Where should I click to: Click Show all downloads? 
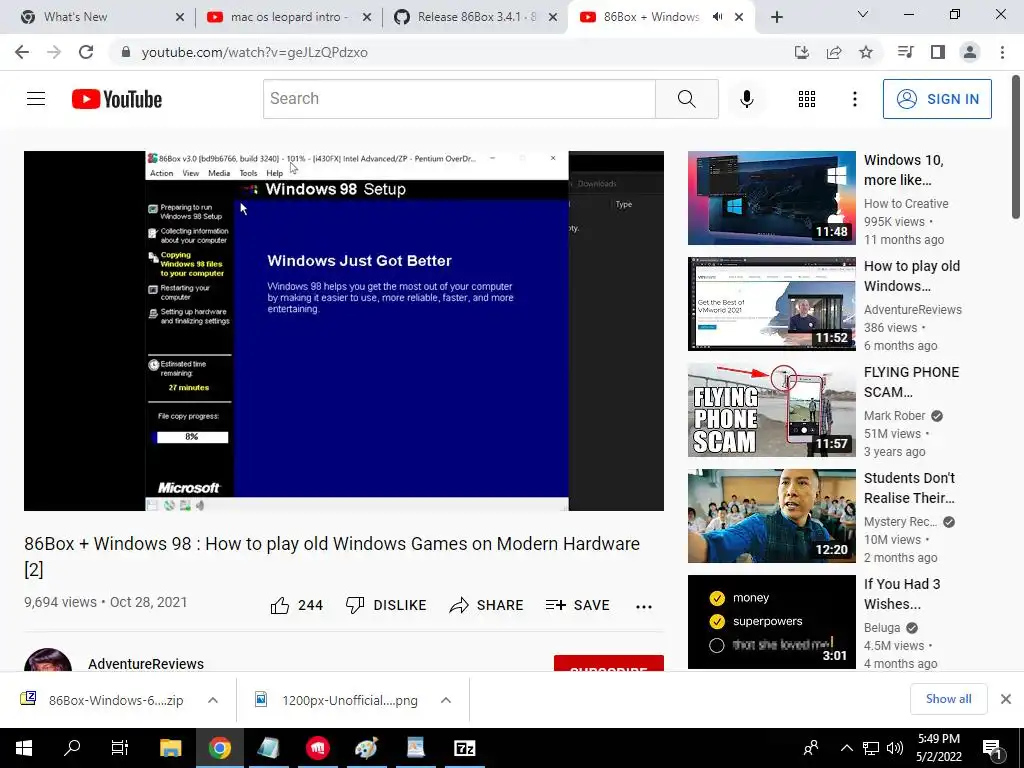pyautogui.click(x=948, y=699)
